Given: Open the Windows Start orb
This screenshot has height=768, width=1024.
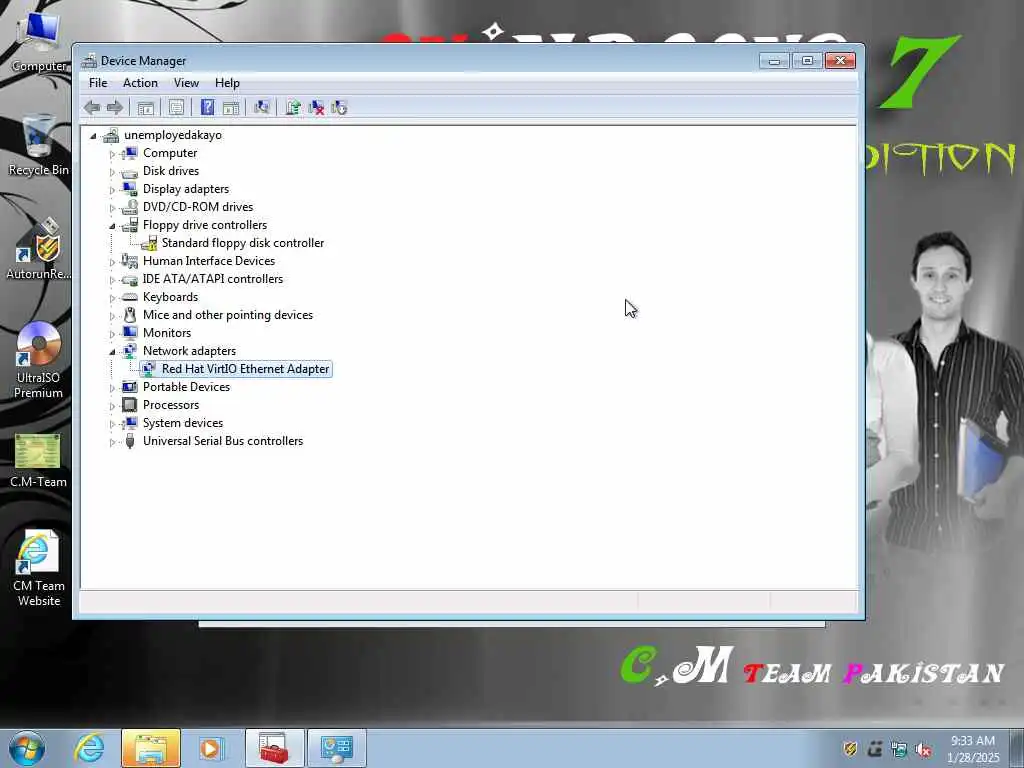Looking at the screenshot, I should [27, 748].
